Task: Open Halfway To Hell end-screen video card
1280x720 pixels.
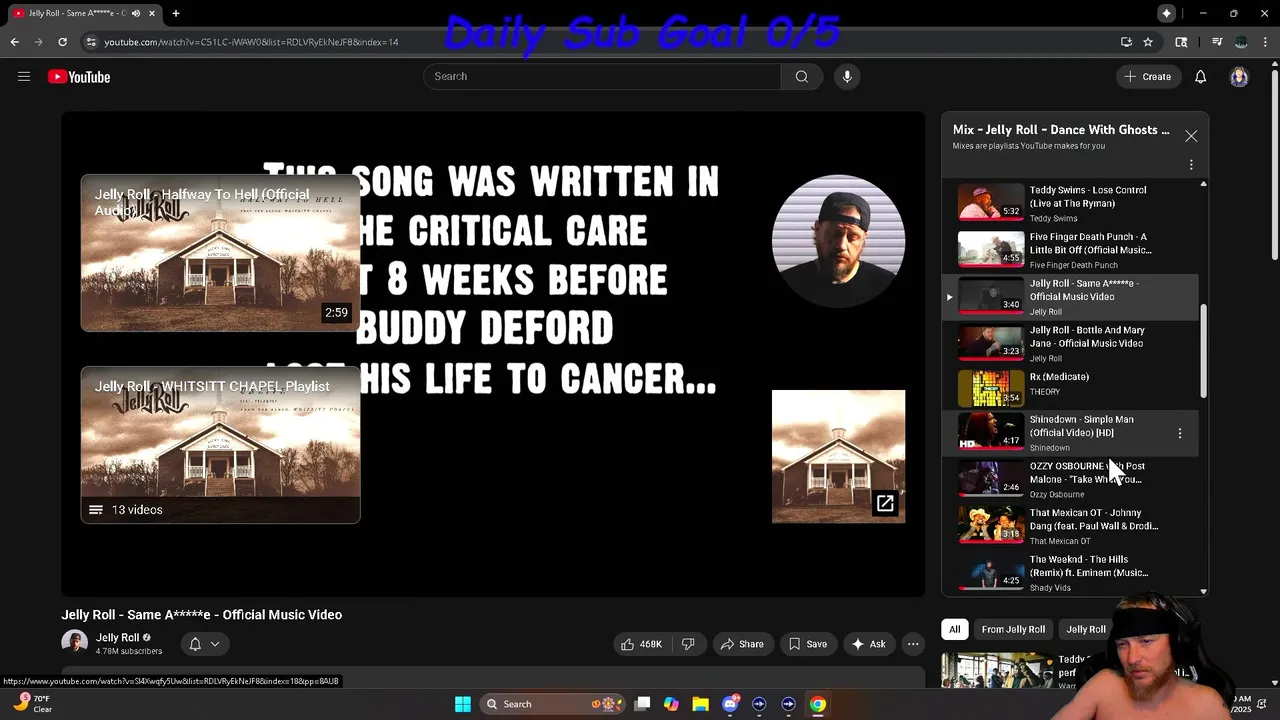Action: click(x=220, y=253)
